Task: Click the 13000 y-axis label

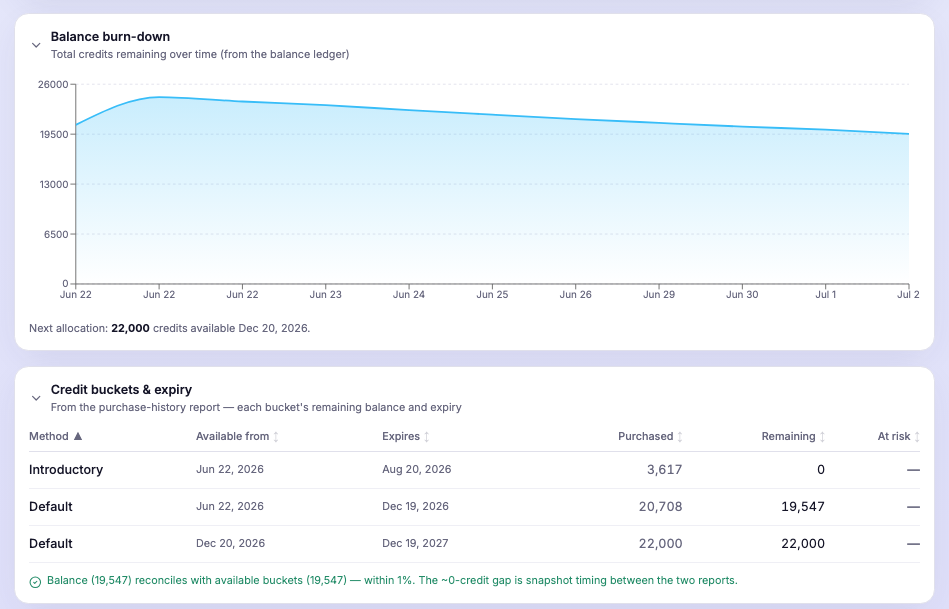Action: [x=54, y=184]
